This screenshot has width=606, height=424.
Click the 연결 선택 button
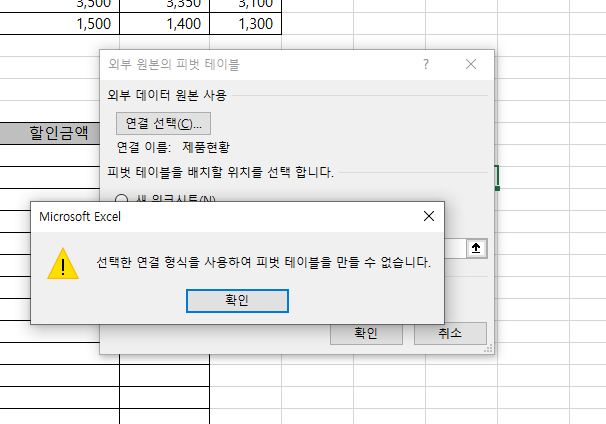(x=163, y=123)
